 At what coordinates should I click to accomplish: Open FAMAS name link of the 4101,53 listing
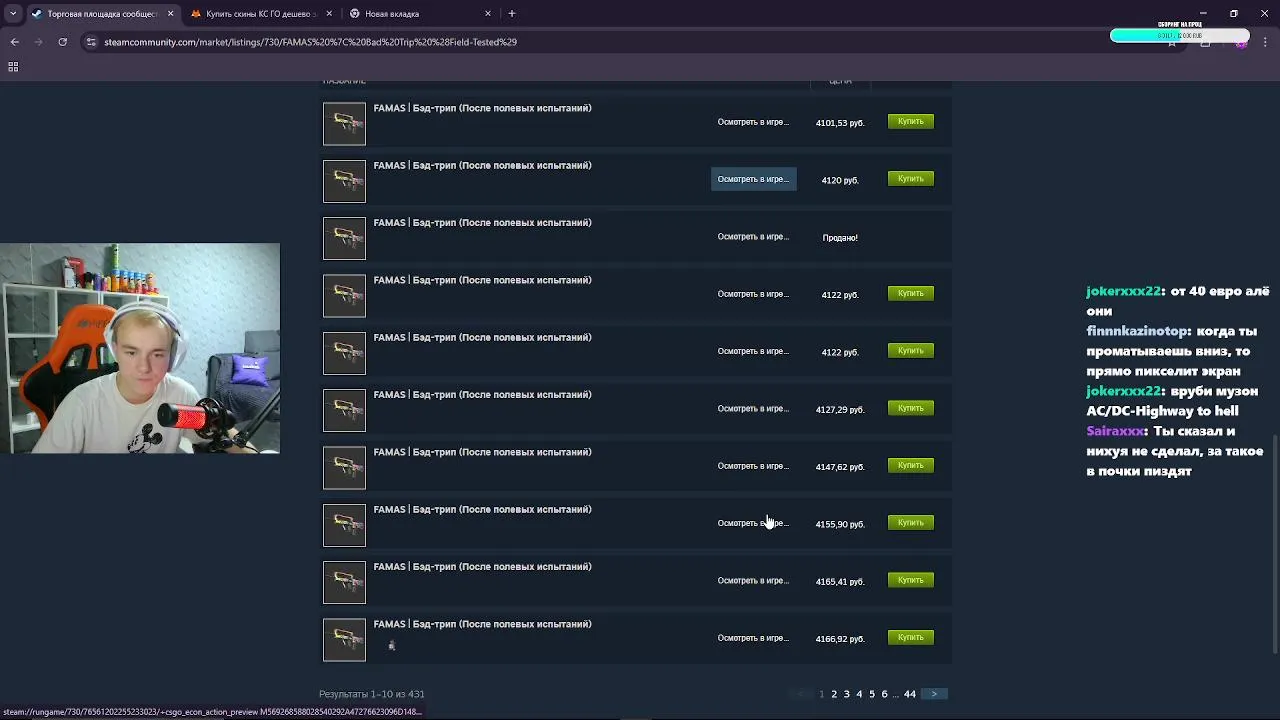[x=482, y=108]
